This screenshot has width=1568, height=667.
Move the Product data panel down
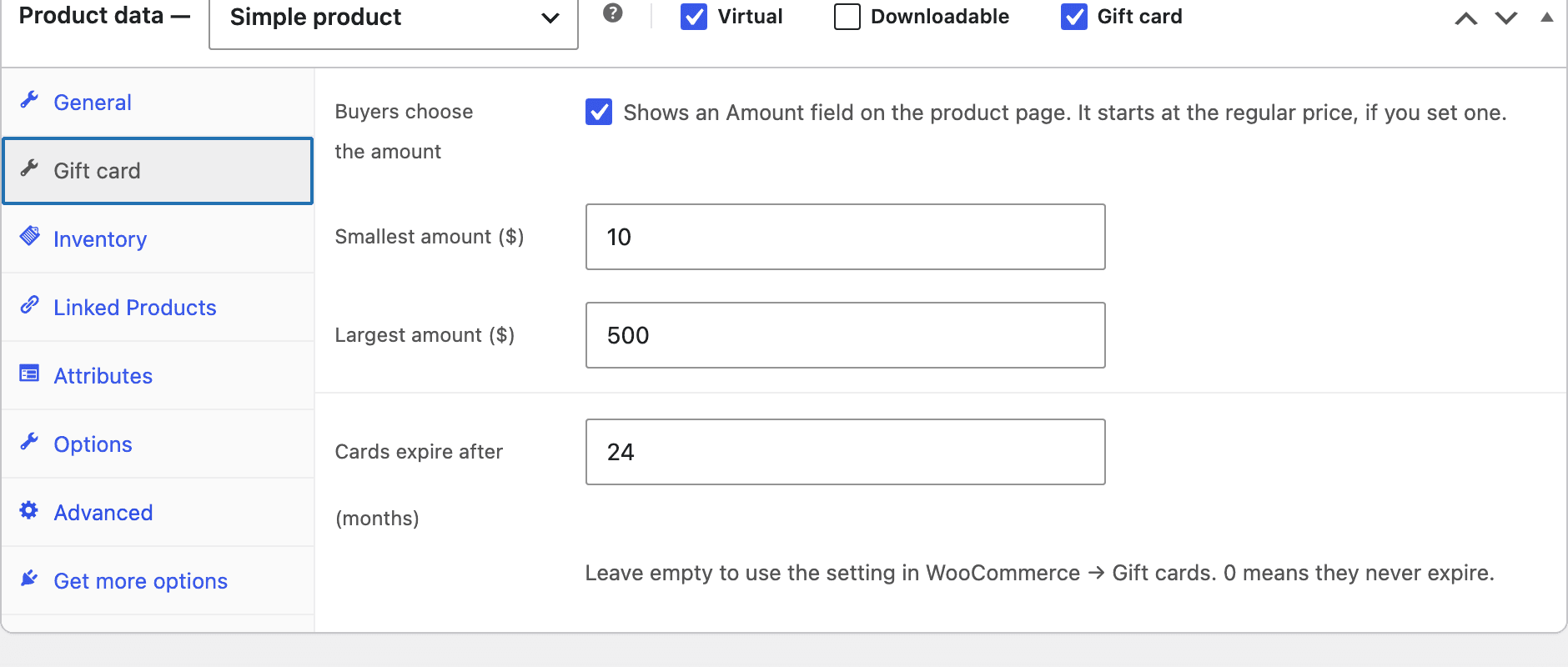coord(1506,18)
